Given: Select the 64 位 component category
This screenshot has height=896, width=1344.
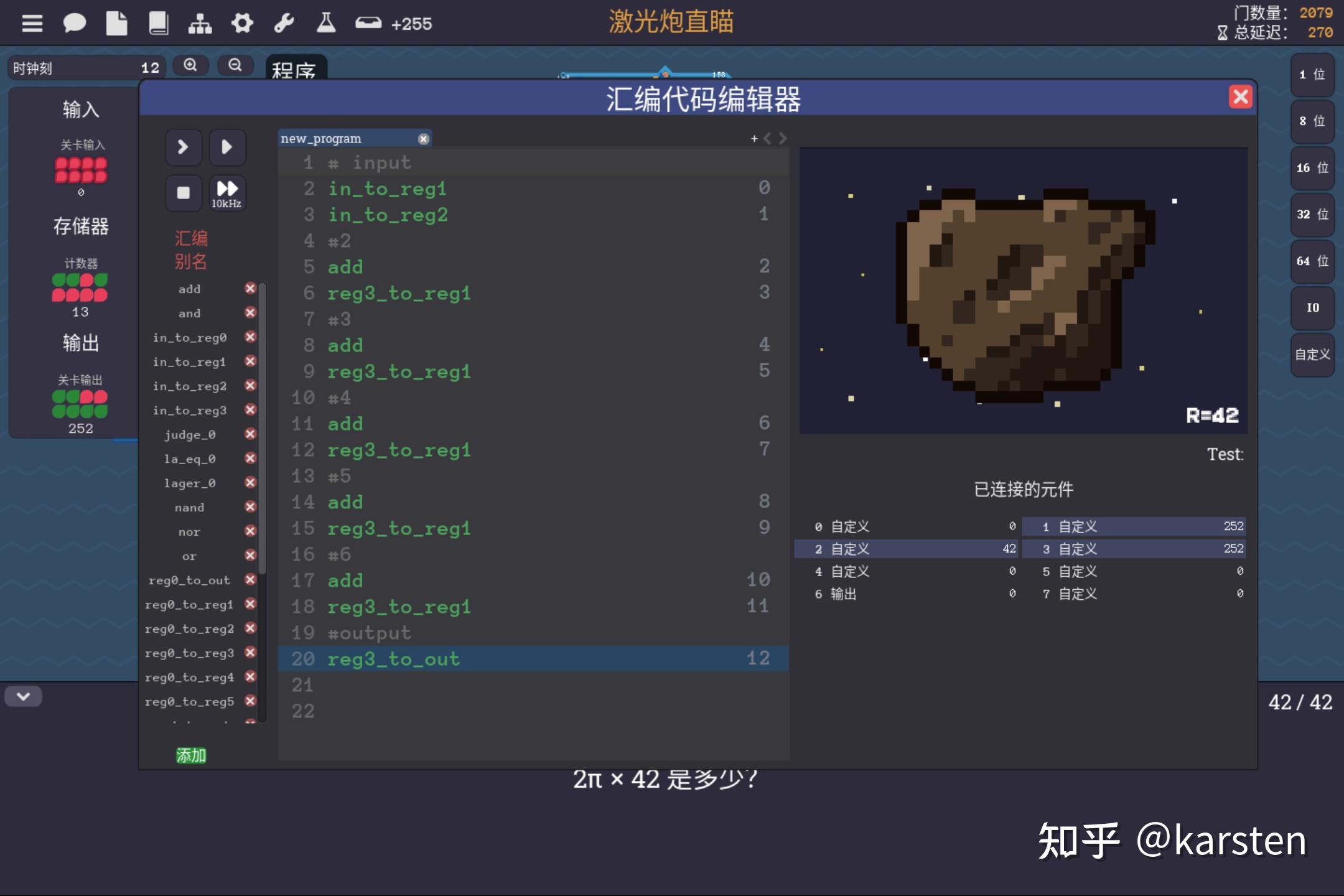Looking at the screenshot, I should [1312, 261].
